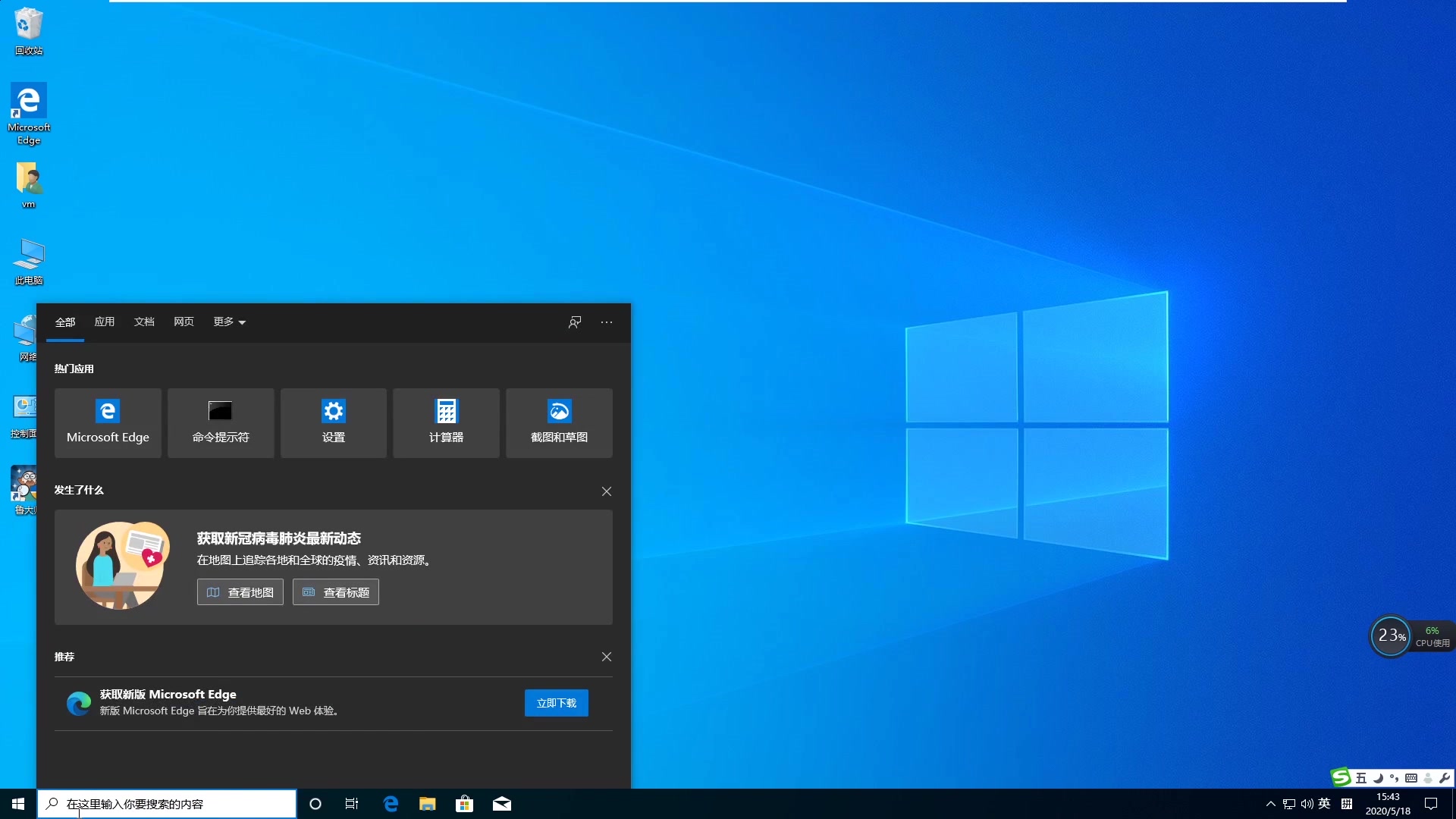The height and width of the screenshot is (819, 1456).
Task: Click the 23% memory usage circle widget
Action: 1391,635
